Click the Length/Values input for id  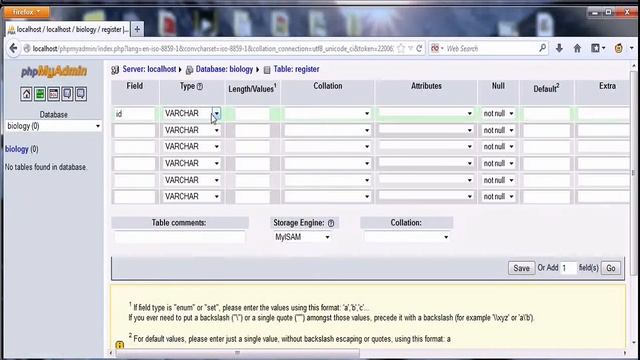[252, 113]
